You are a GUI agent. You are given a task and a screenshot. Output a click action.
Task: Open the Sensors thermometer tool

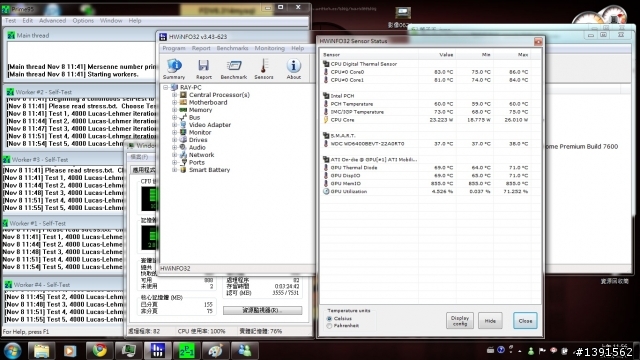264,68
